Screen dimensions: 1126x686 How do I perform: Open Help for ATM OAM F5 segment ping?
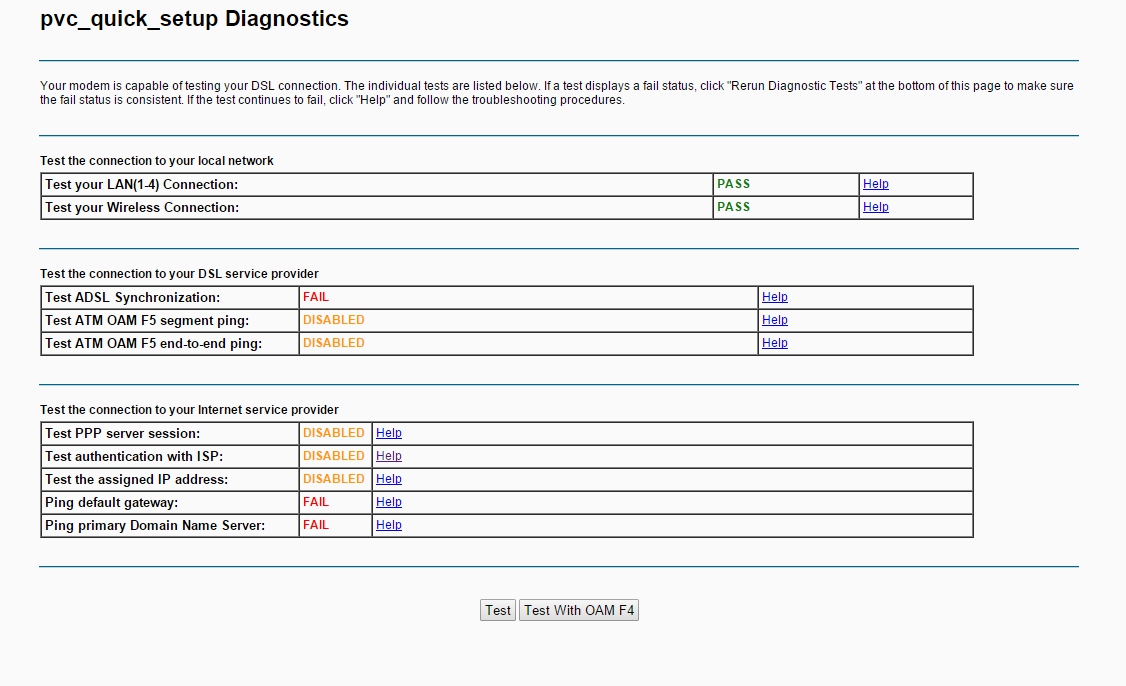[x=774, y=320]
